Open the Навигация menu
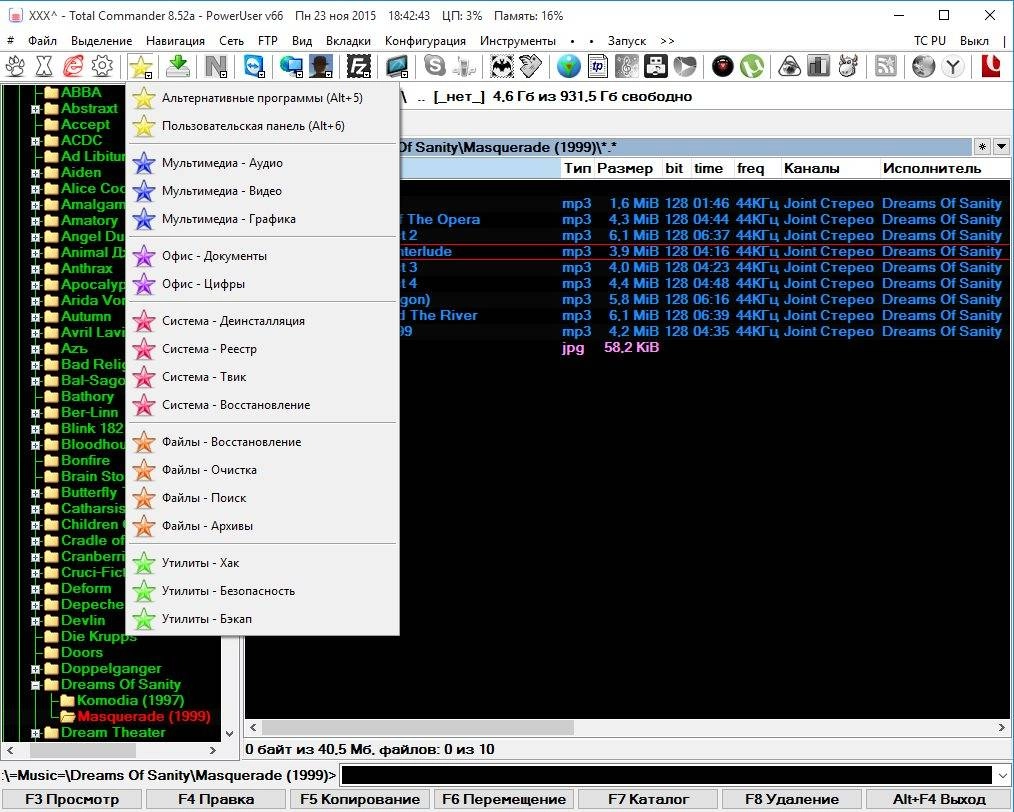This screenshot has height=812, width=1014. 175,41
